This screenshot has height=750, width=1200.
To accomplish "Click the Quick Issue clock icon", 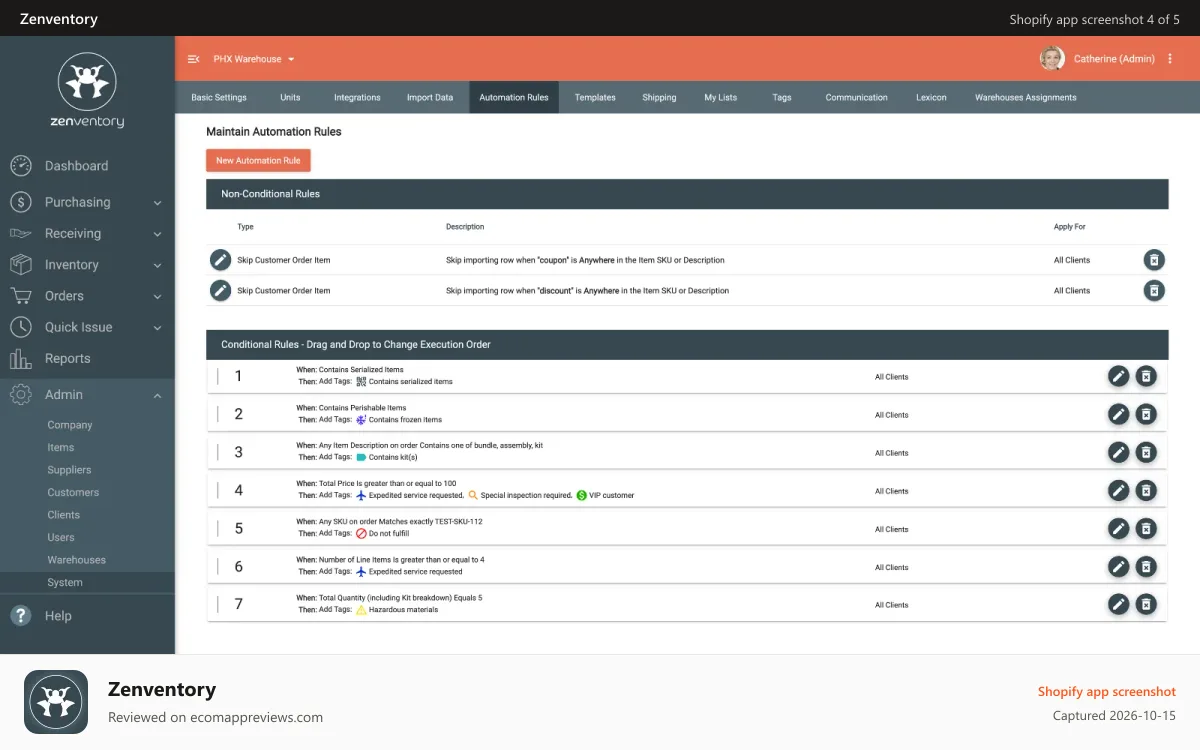I will pyautogui.click(x=21, y=327).
